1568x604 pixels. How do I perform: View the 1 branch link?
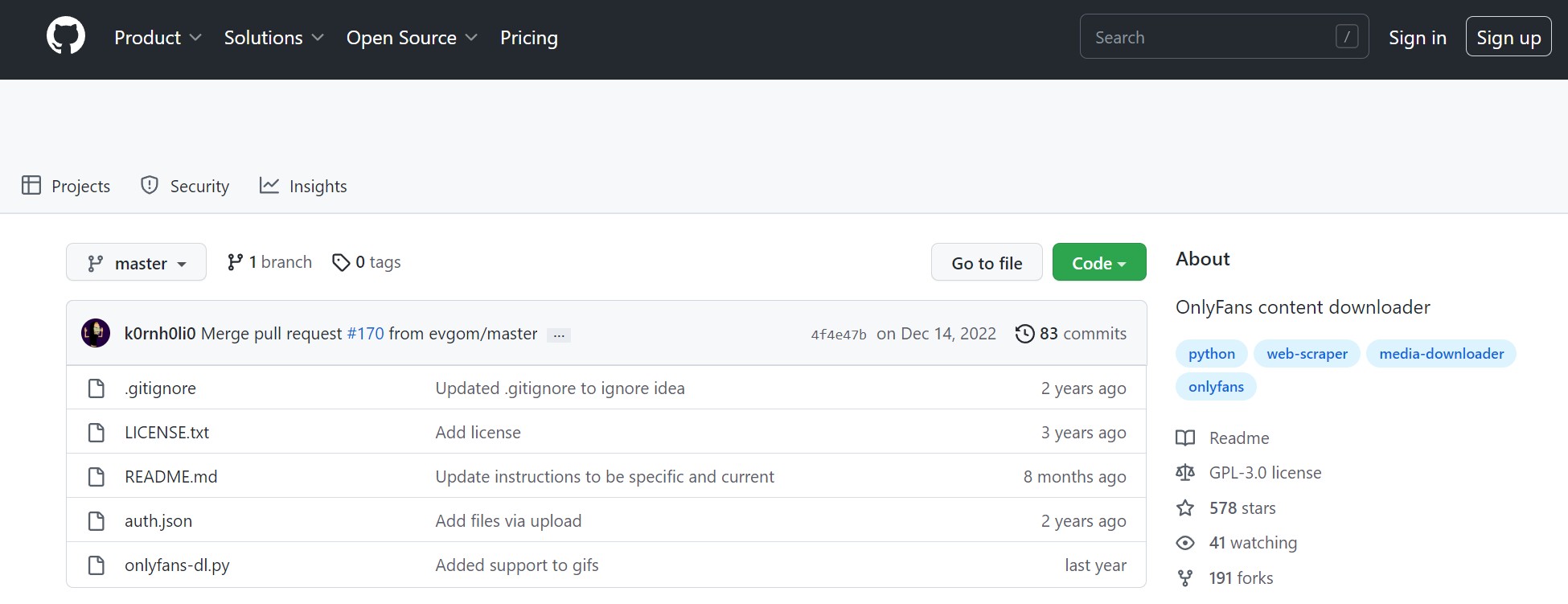click(269, 262)
